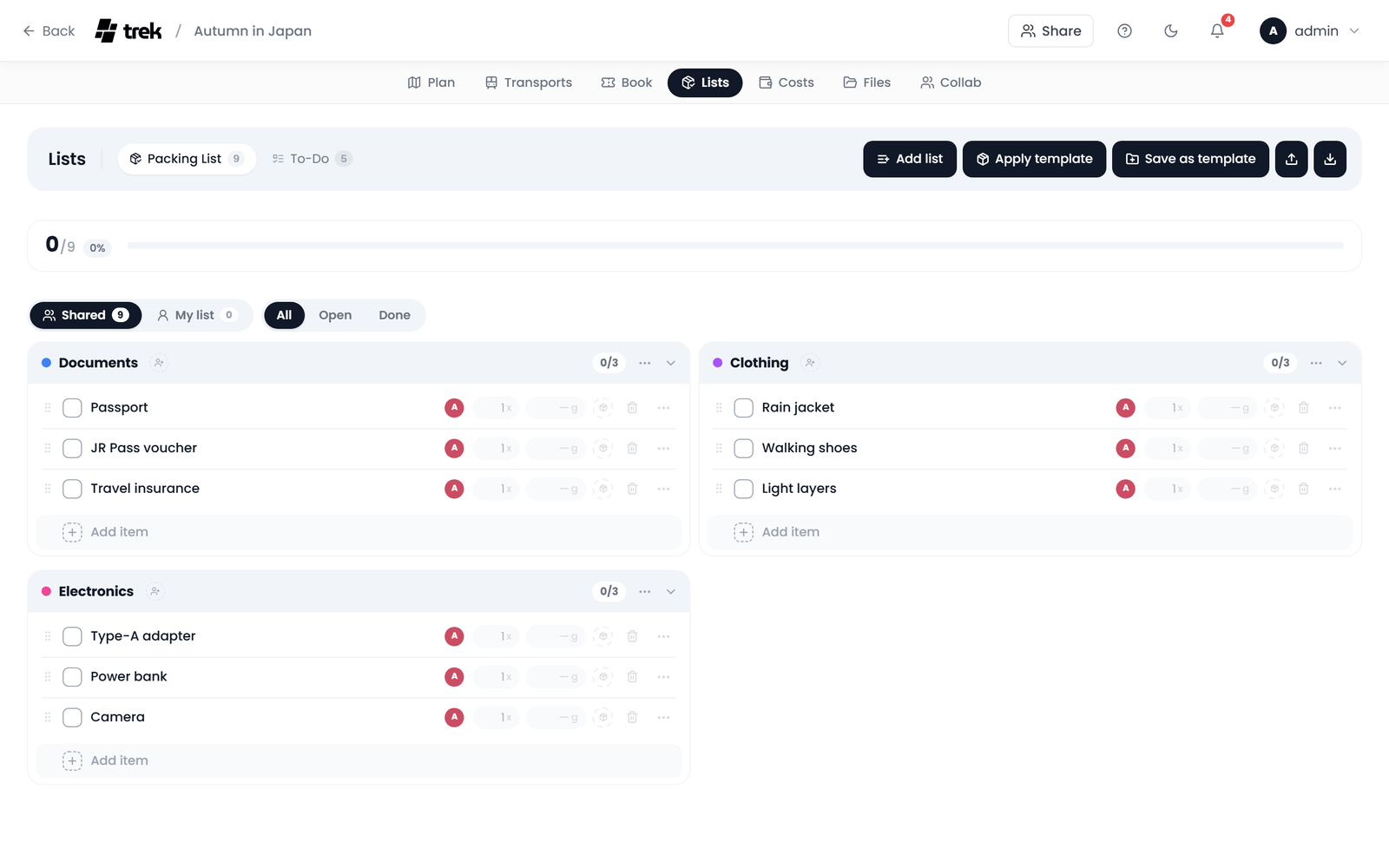Click Add item field under Clothing
The height and width of the screenshot is (868, 1389).
[1030, 532]
